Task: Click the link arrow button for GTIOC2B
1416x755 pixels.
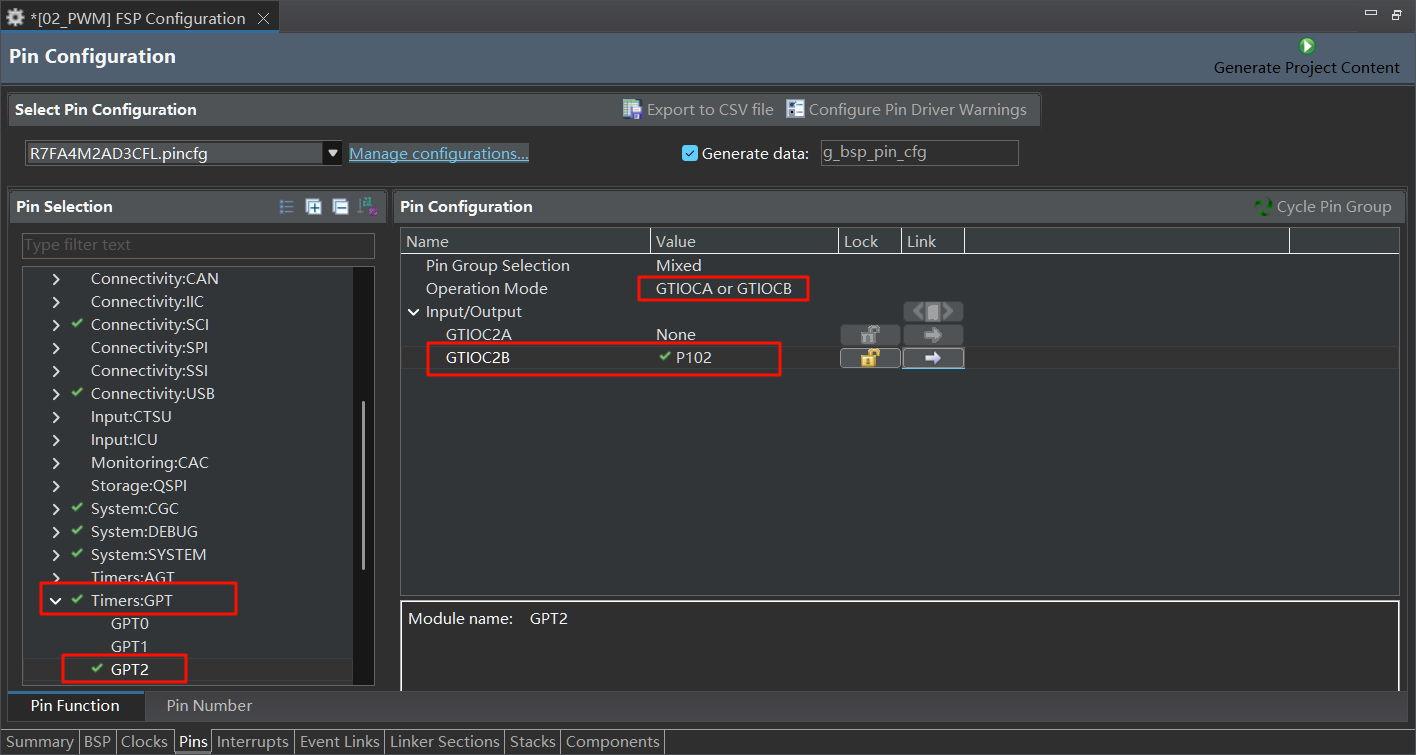Action: point(932,358)
